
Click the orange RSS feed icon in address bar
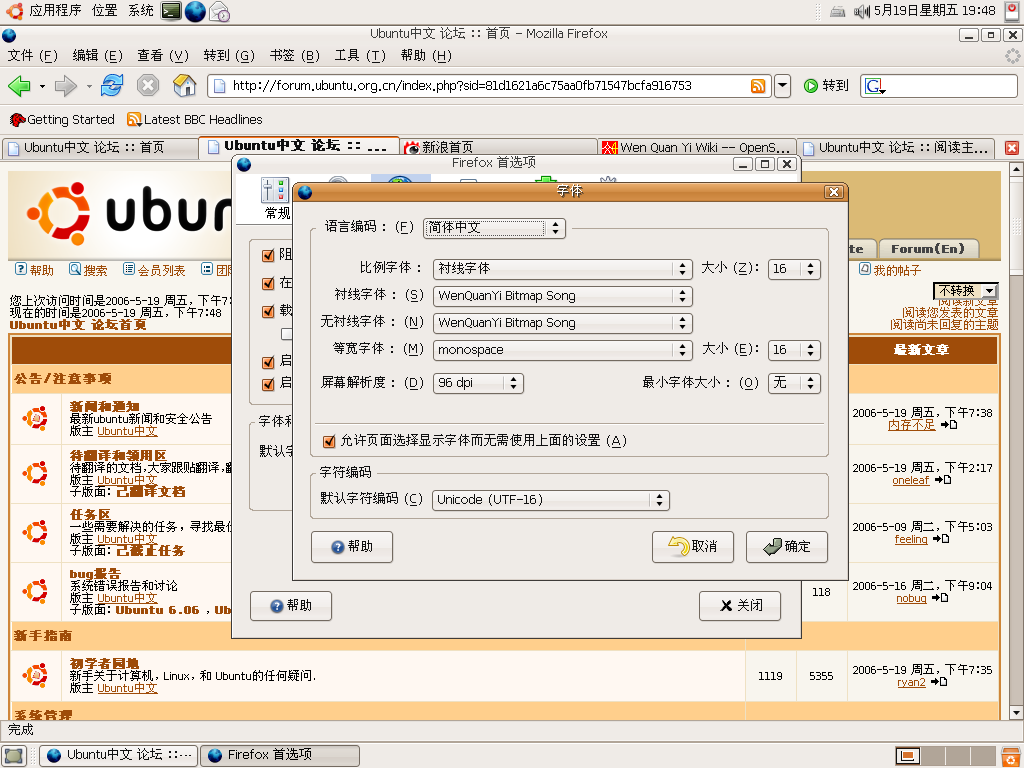pyautogui.click(x=758, y=86)
